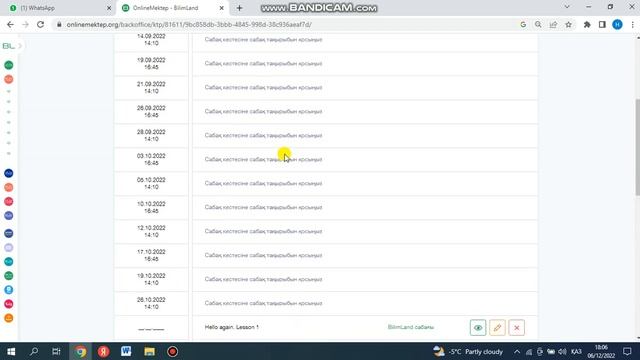Toggle the Chrome side panel
The width and height of the screenshot is (640, 360).
(x=602, y=24)
